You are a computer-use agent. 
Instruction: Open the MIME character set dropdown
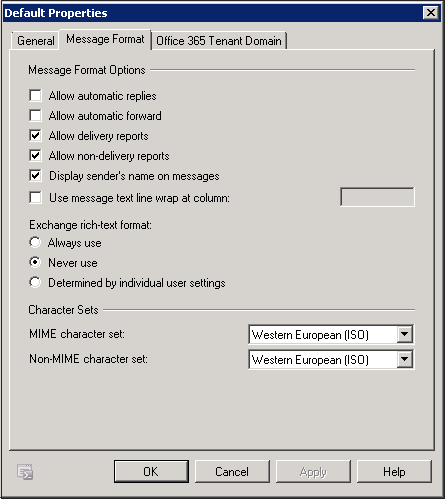405,334
